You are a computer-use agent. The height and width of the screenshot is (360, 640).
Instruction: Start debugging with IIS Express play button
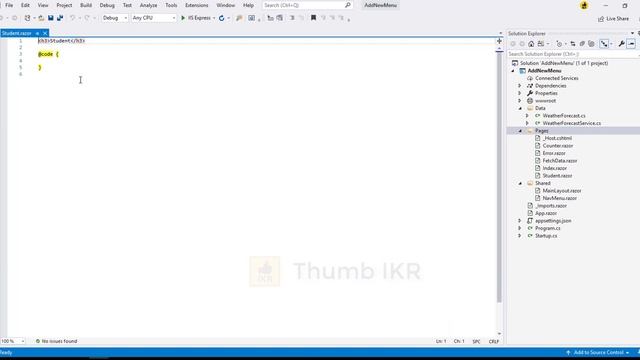(183, 18)
